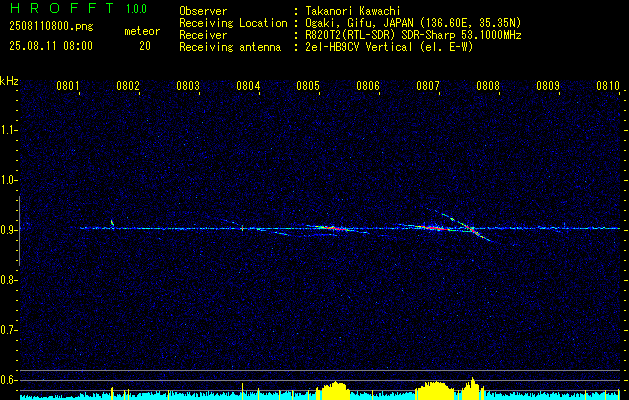Select the filename 2508110800.png
The width and height of the screenshot is (629, 400).
click(51, 26)
